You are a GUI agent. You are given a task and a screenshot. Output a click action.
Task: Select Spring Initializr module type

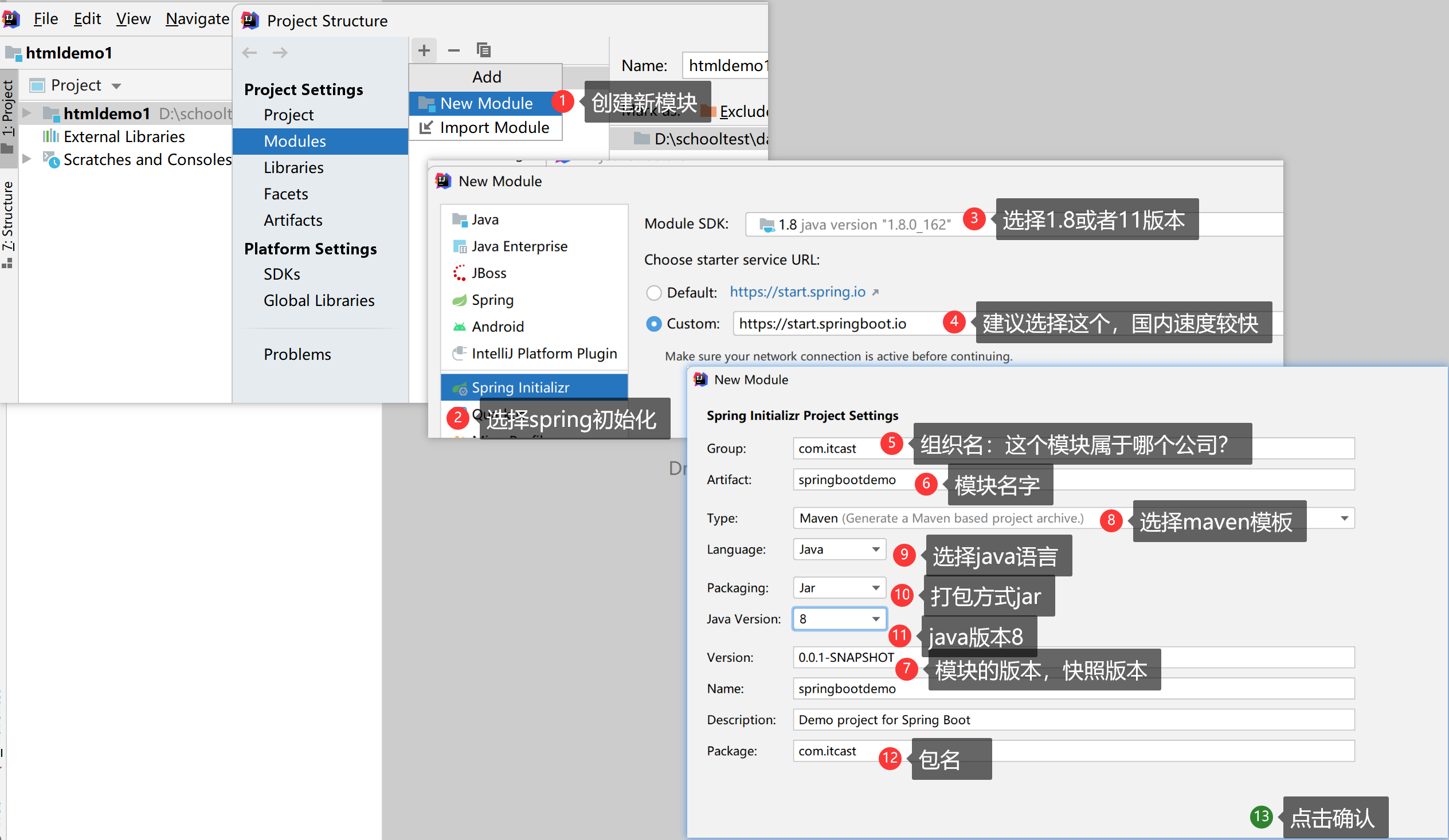[x=534, y=388]
